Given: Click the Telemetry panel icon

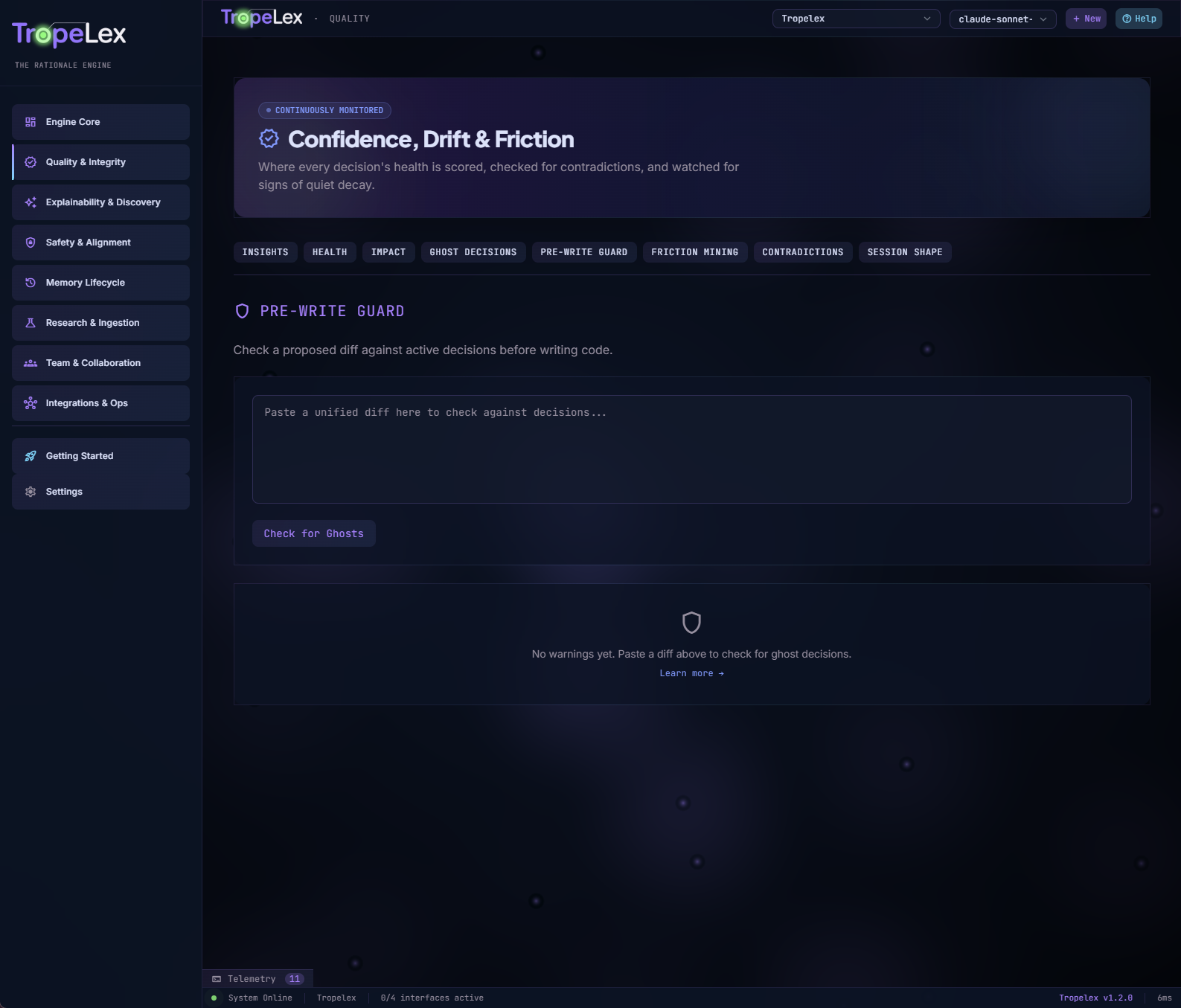Looking at the screenshot, I should coord(217,979).
